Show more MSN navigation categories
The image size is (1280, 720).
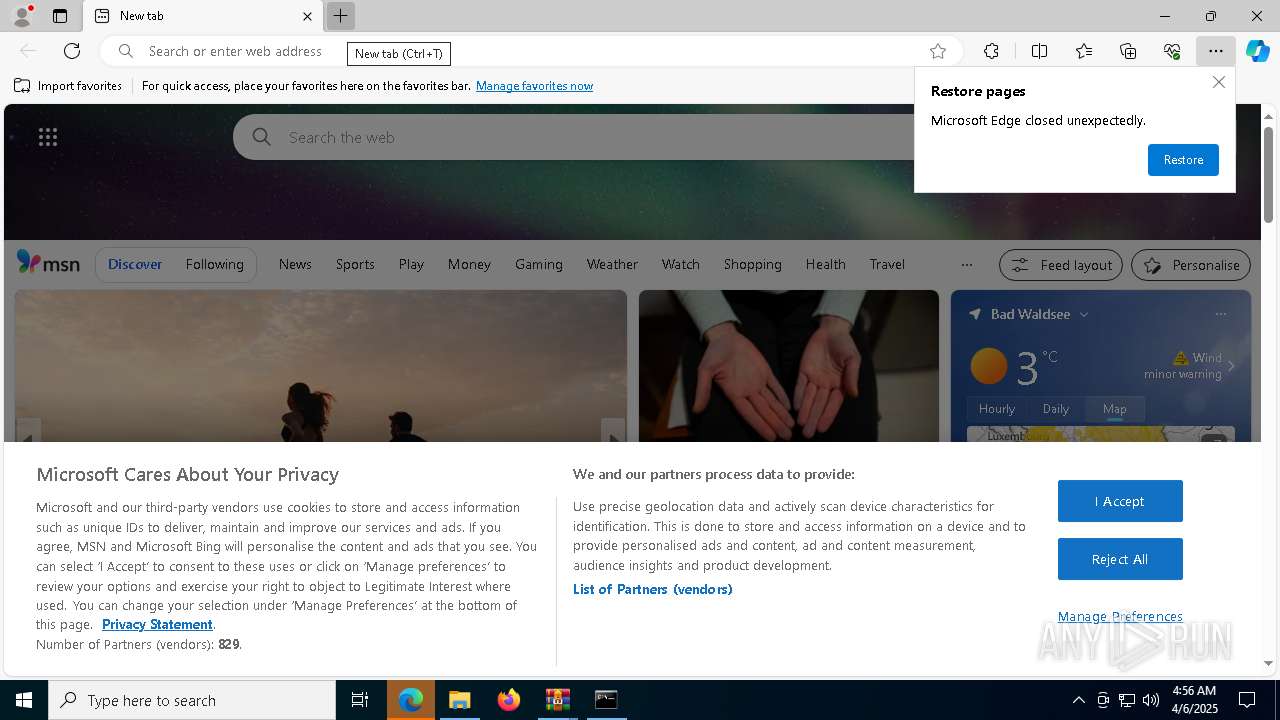point(966,265)
